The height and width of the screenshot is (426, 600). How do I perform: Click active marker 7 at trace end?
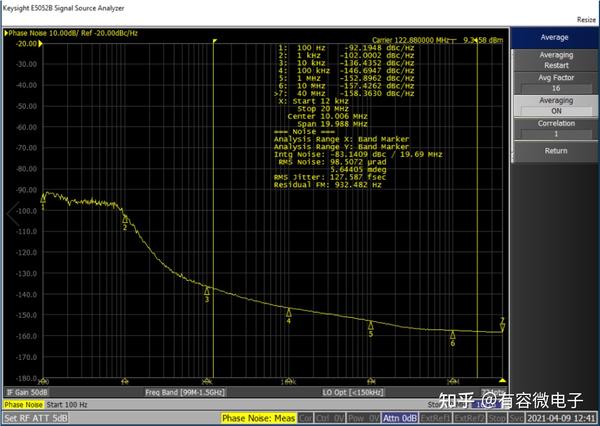click(502, 324)
